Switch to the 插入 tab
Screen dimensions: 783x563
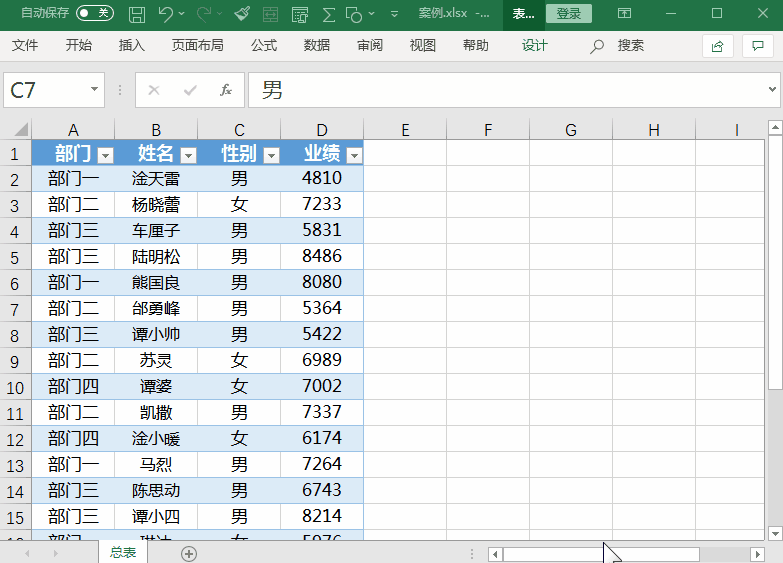[132, 45]
